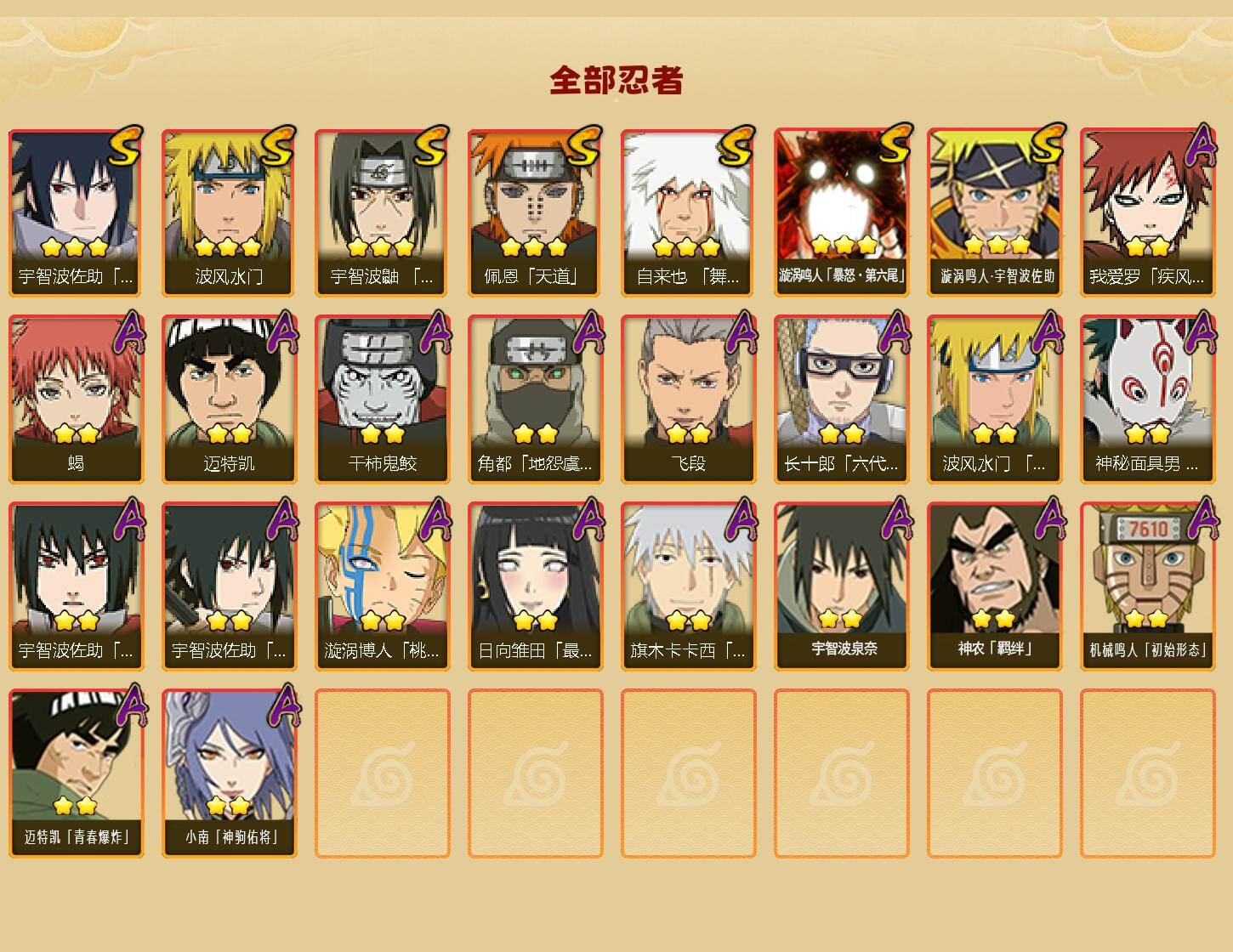Open the 佩恩「天道」 ninja card
This screenshot has height=952, width=1233.
(x=536, y=212)
